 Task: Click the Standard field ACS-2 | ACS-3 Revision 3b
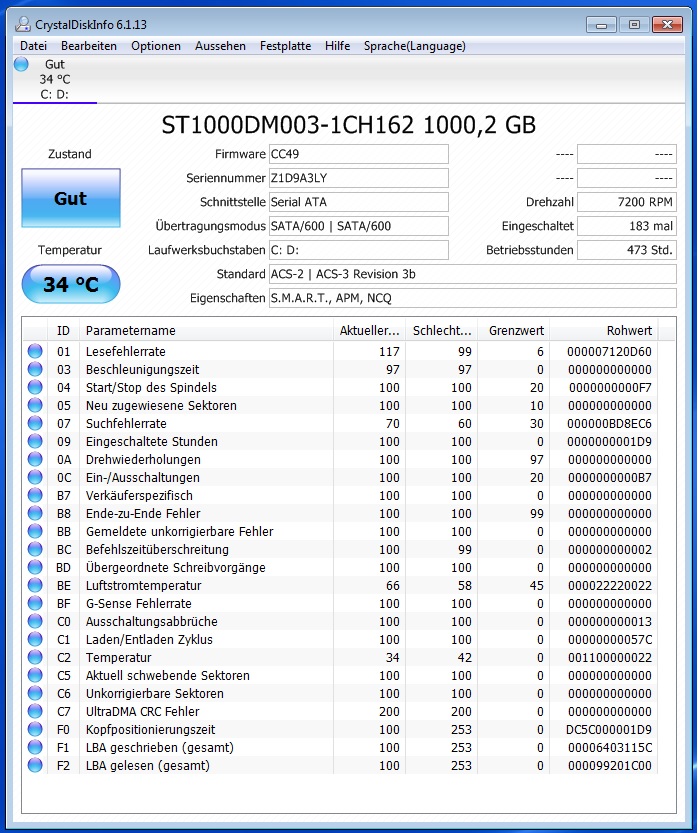click(x=473, y=274)
